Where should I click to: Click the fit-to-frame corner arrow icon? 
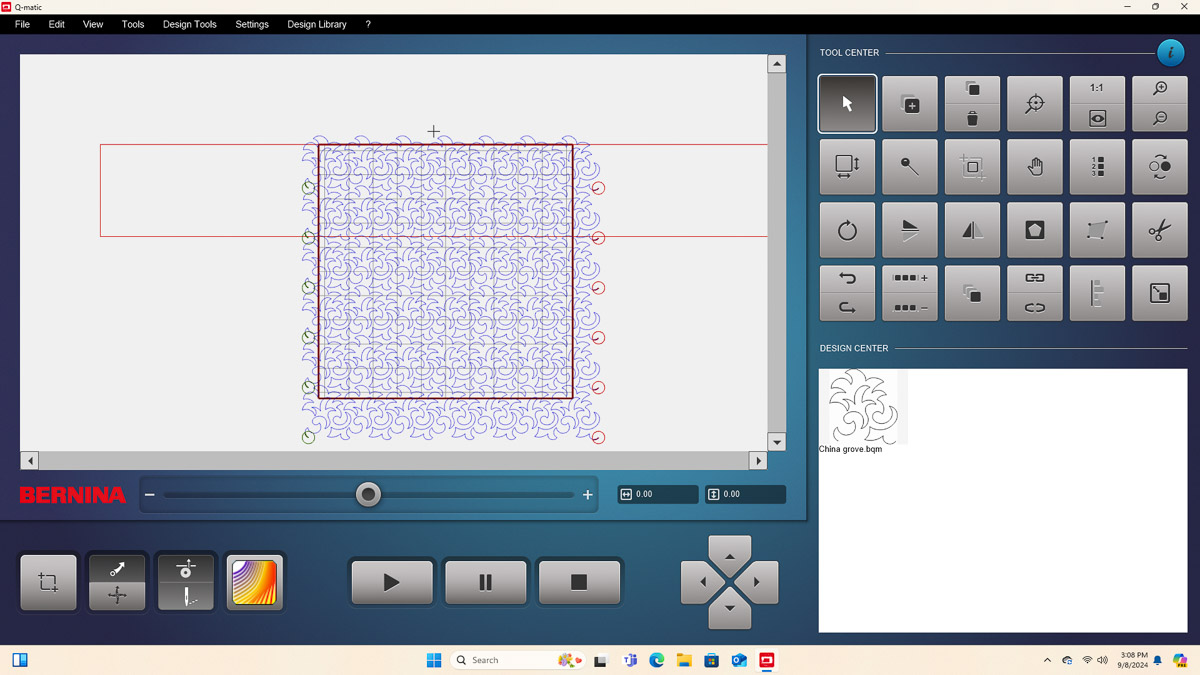(x=1160, y=293)
